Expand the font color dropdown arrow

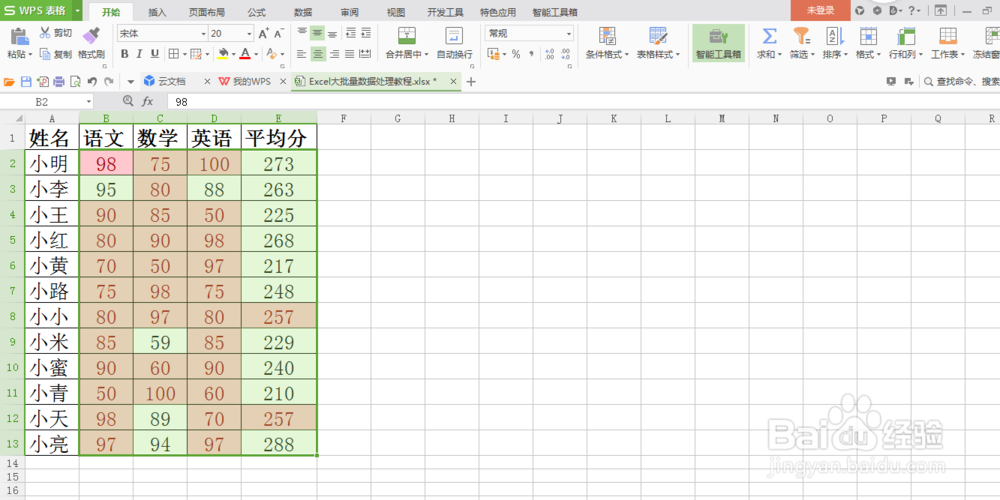pos(256,54)
